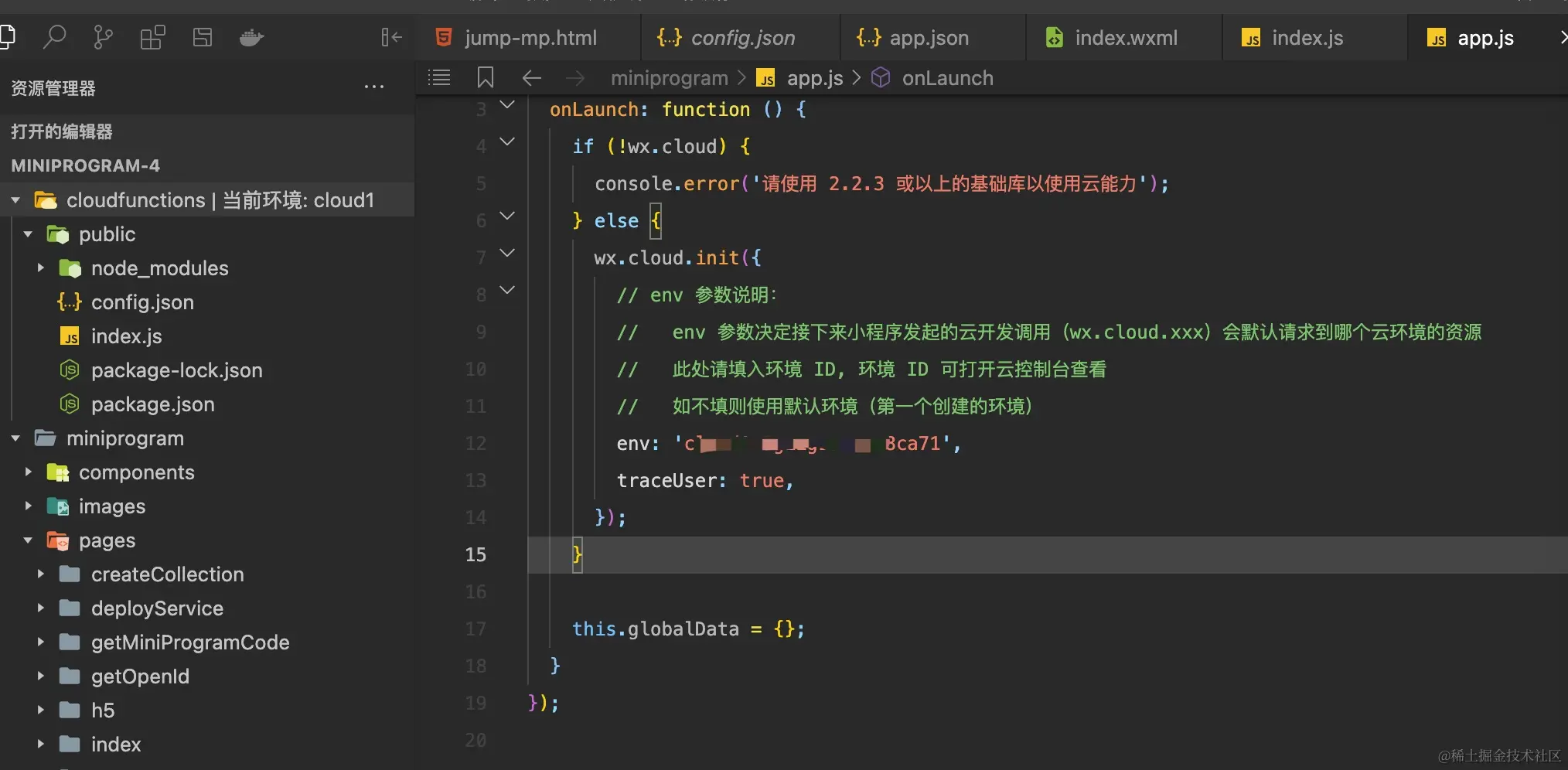Select the pages folder icon
Image resolution: width=1568 pixels, height=770 pixels.
point(58,540)
